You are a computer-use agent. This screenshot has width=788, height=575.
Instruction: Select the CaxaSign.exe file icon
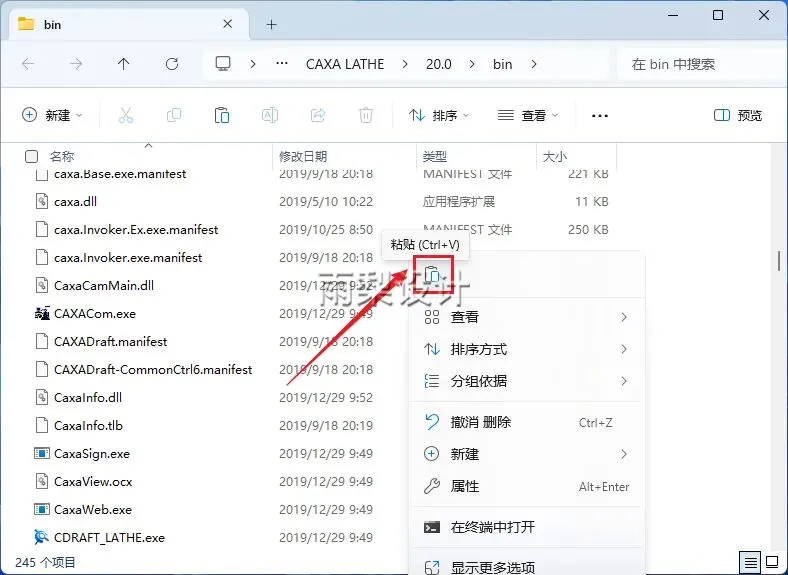click(x=42, y=453)
